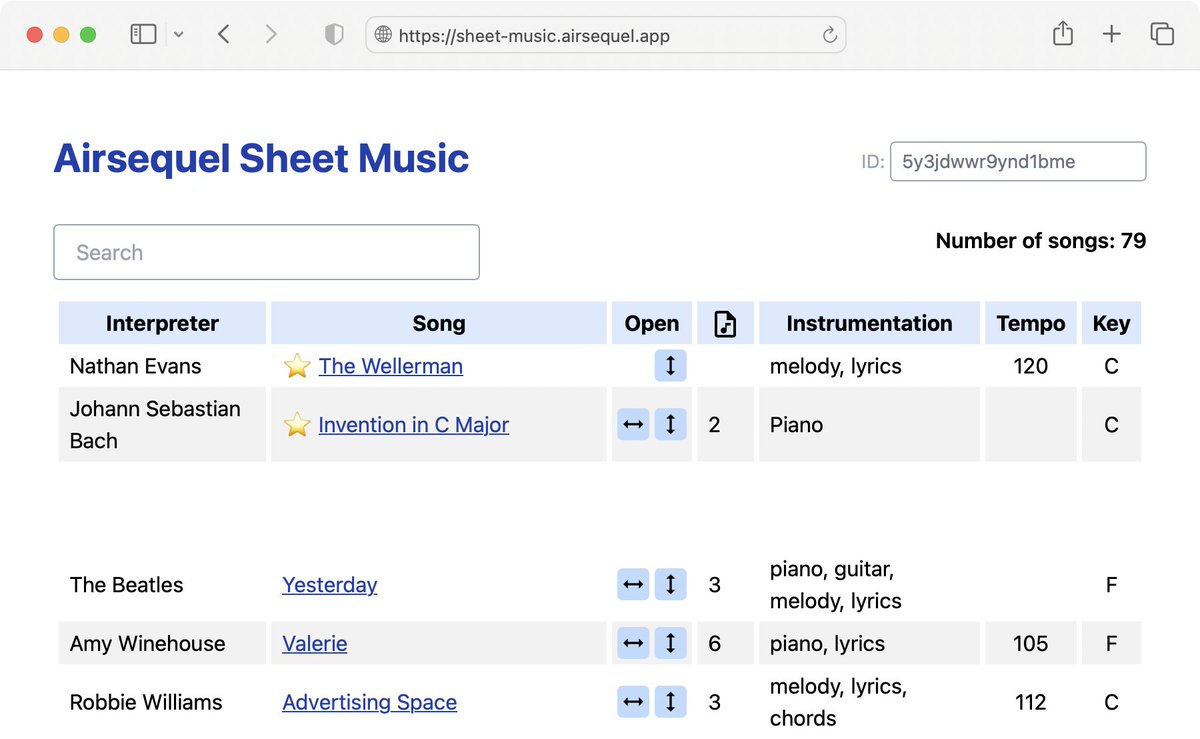Open Yesterday in horizontal layout
Screen dimensions: 1200x739
[x=633, y=584]
